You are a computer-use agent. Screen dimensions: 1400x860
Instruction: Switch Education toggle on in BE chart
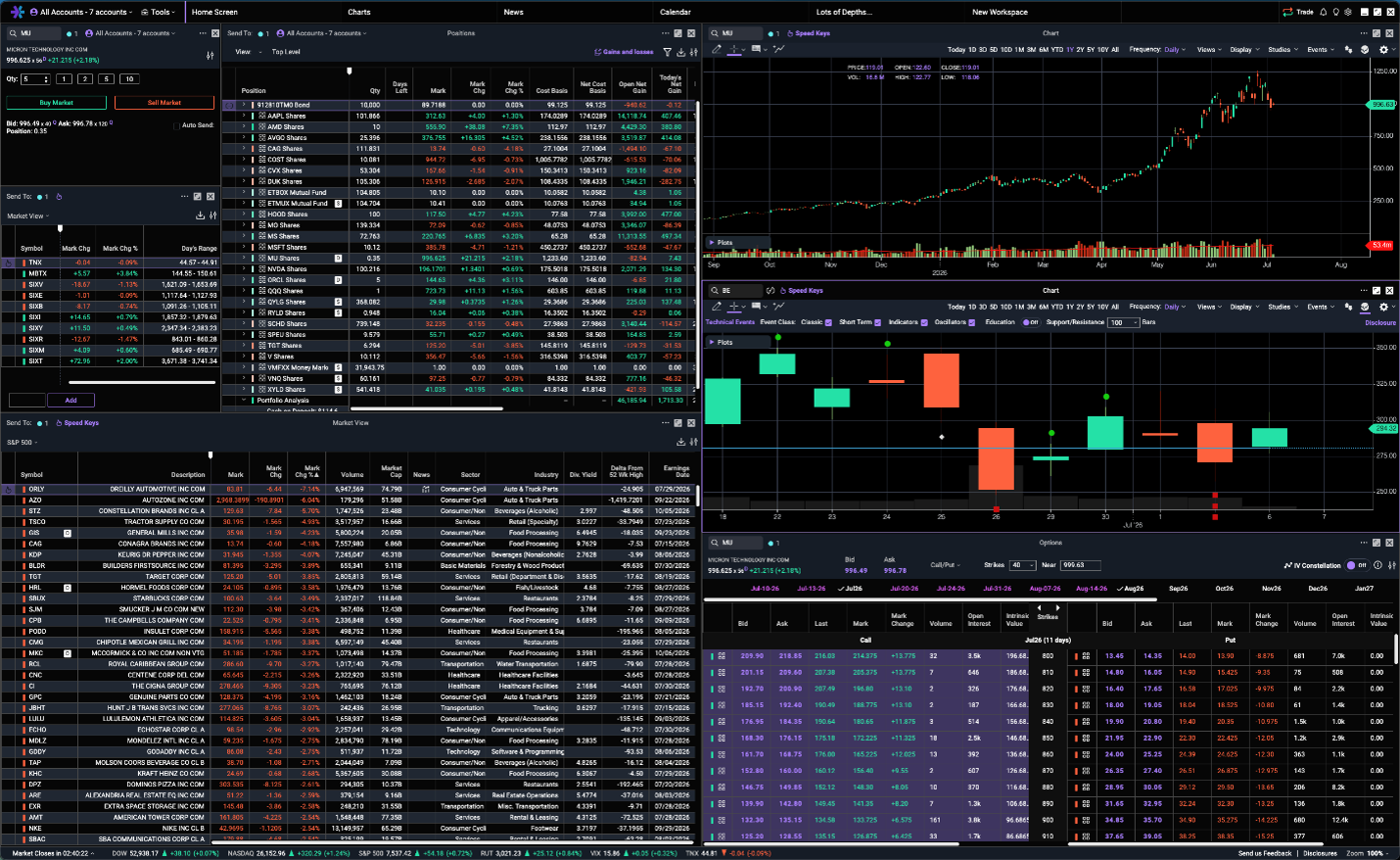tap(1030, 322)
